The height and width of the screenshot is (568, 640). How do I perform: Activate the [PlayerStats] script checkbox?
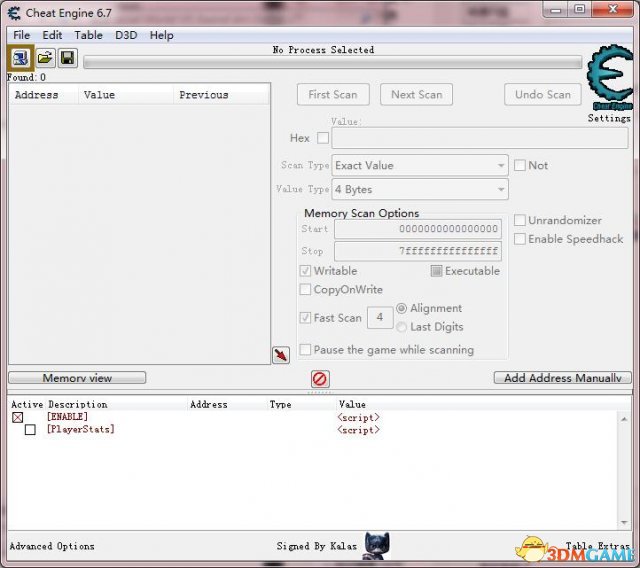[30, 430]
